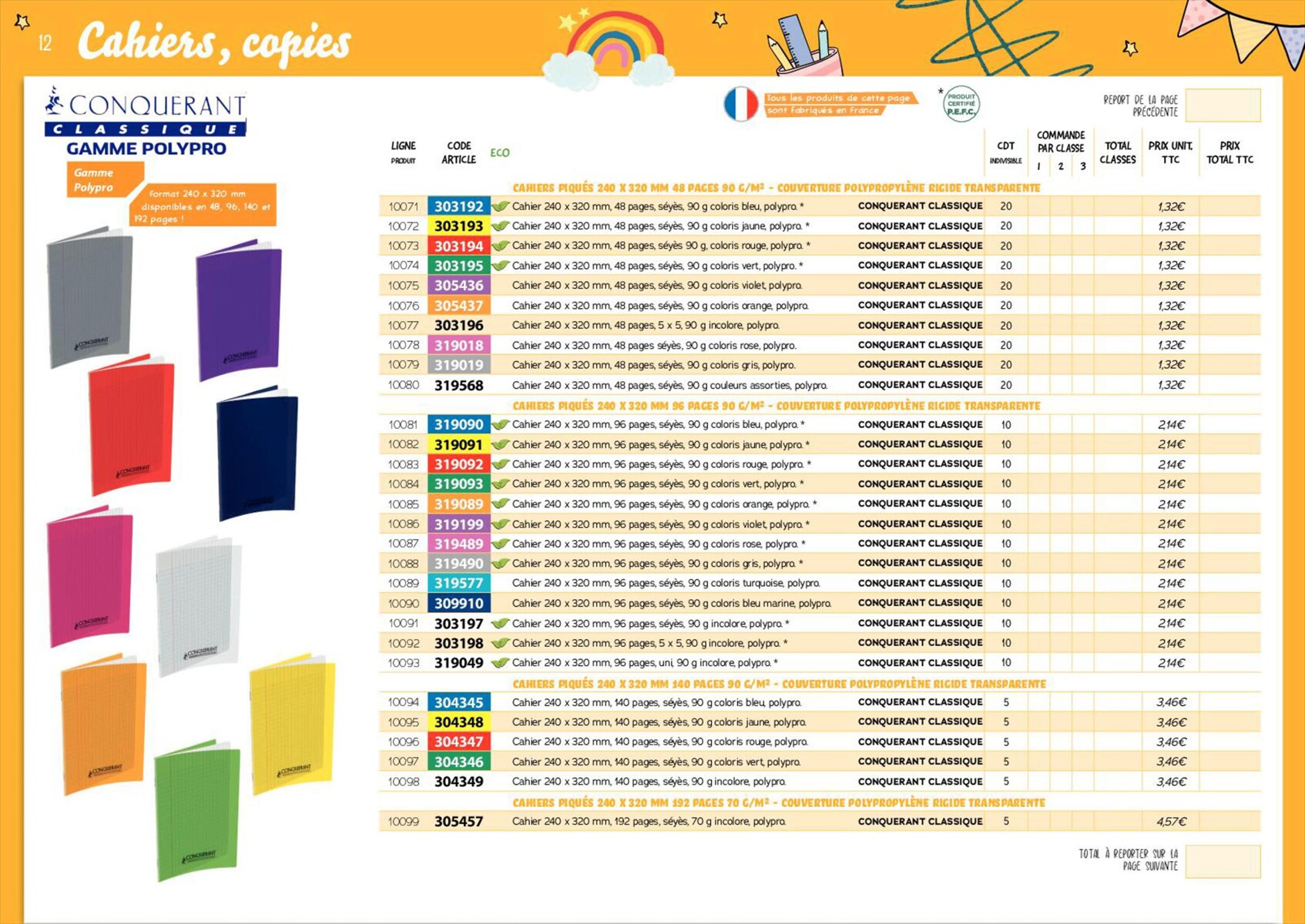Image resolution: width=1305 pixels, height=924 pixels.
Task: Click the eco leaf icon beside code 319490
Action: (501, 564)
